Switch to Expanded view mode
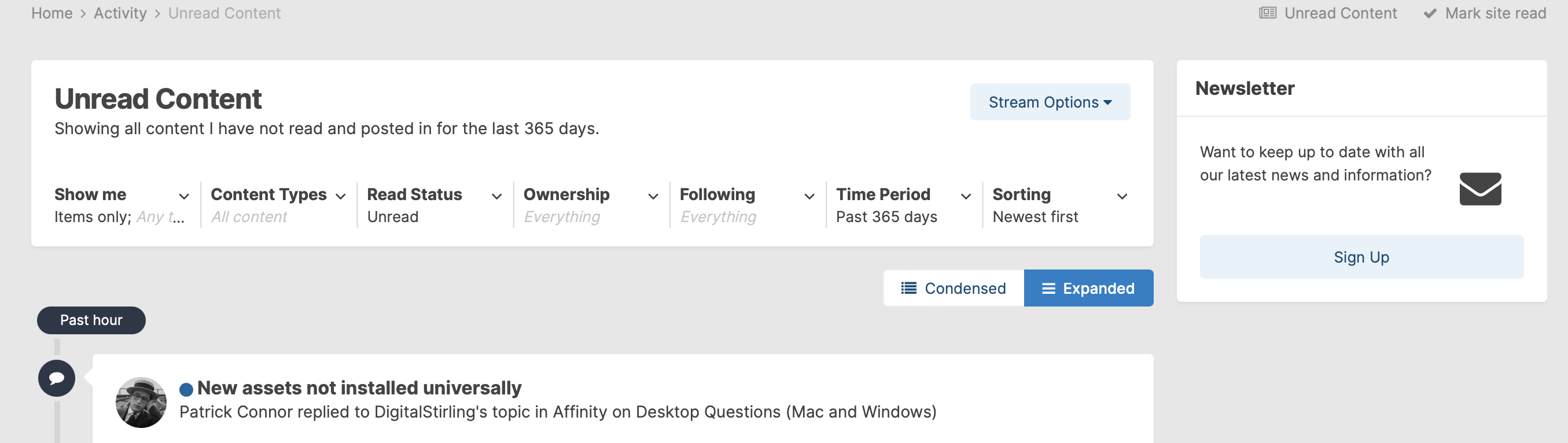Screen dimensions: 1568x443 click(x=1088, y=288)
